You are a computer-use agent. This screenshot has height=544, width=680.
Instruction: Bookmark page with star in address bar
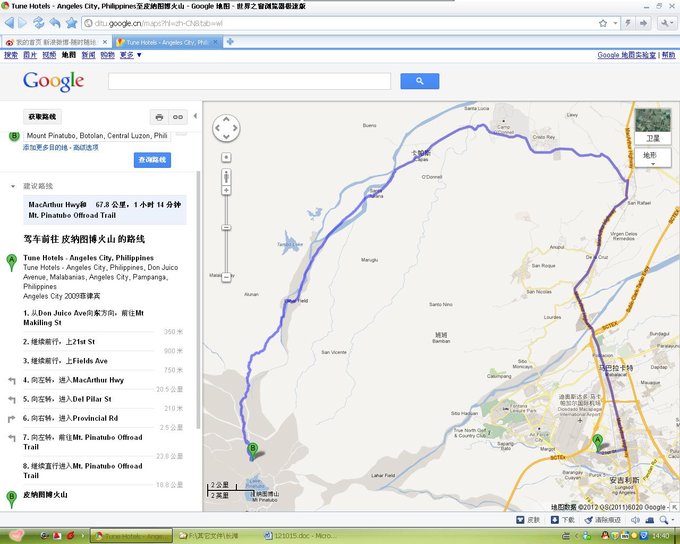(603, 23)
